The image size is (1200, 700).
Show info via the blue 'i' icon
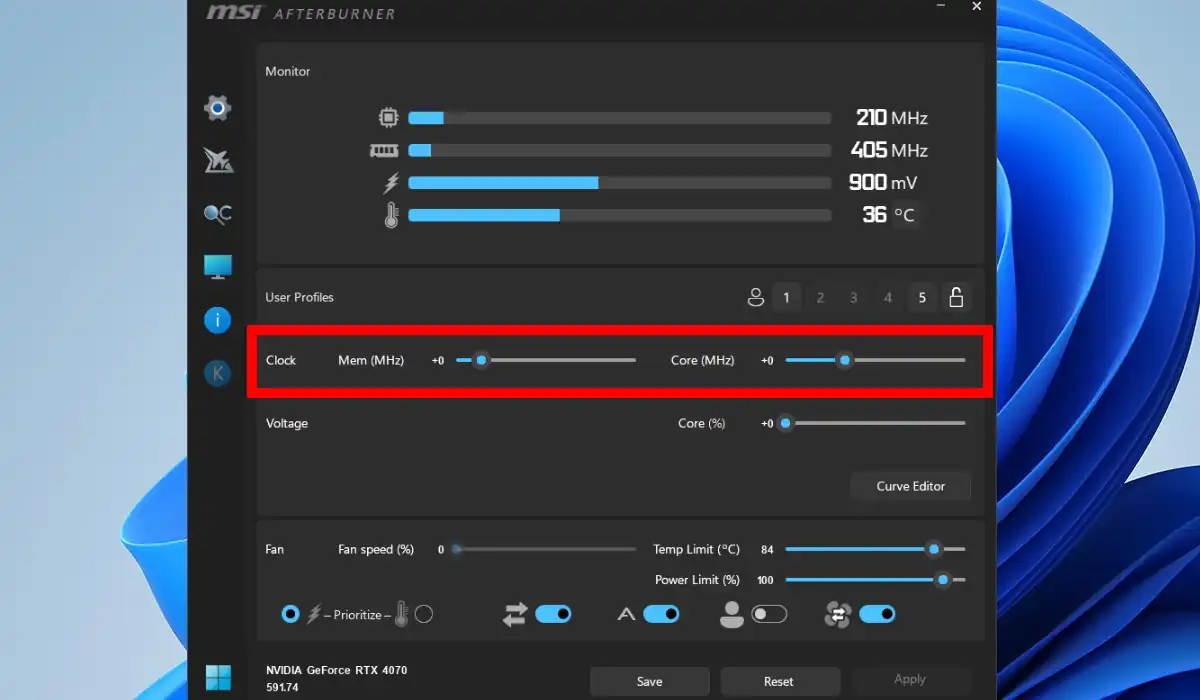click(x=217, y=320)
